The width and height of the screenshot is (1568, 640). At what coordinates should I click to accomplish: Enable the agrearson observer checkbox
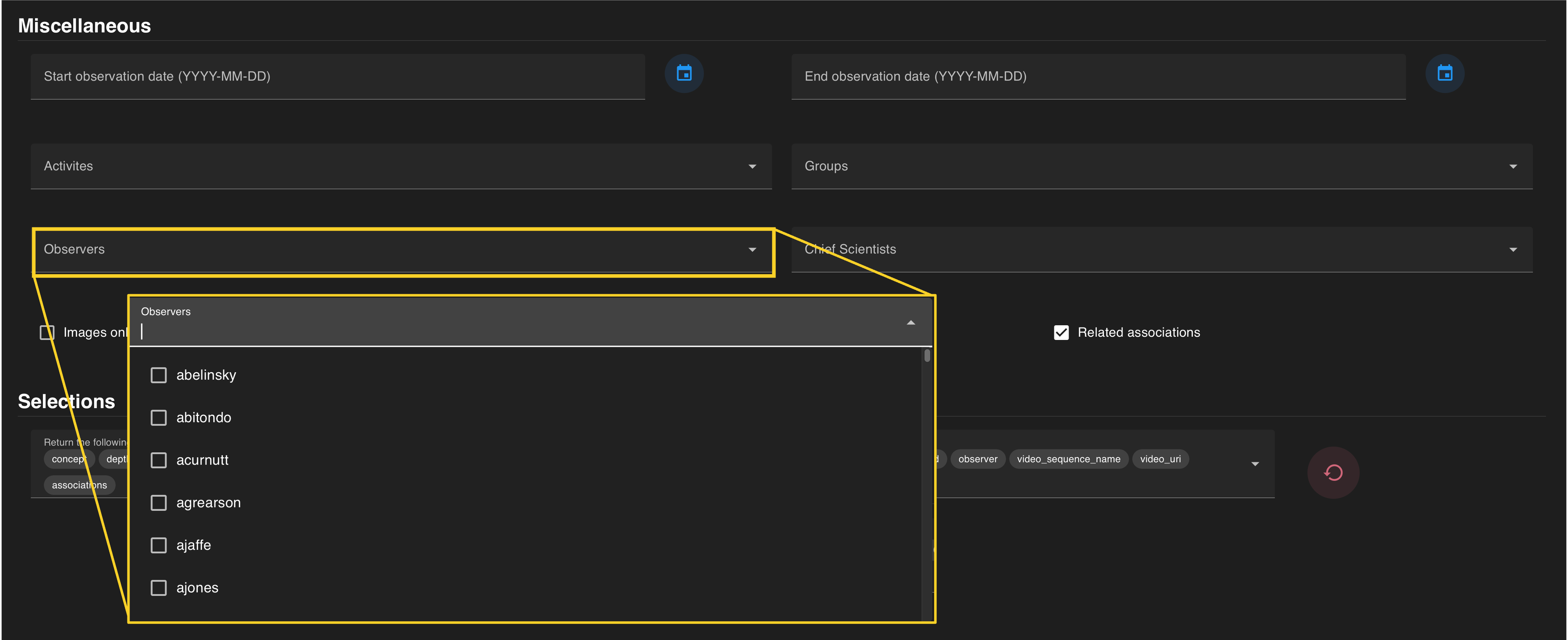159,503
